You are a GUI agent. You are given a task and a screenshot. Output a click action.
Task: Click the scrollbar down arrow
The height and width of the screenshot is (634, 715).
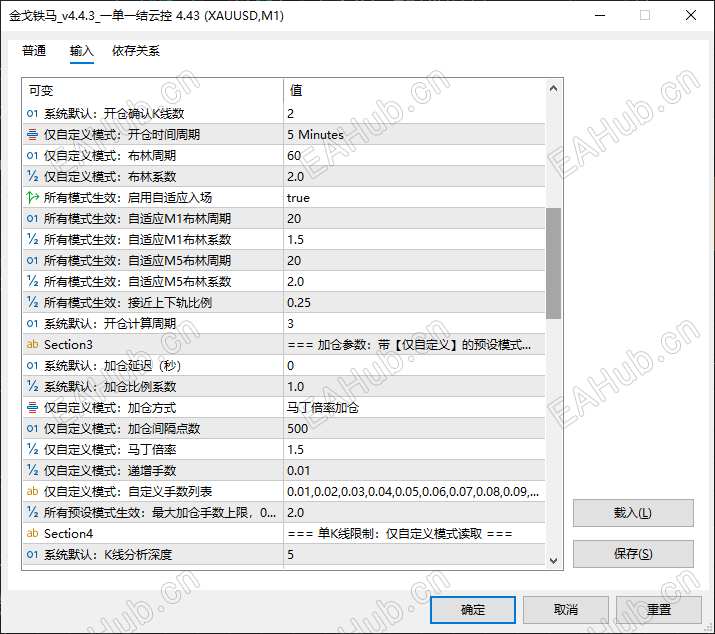click(554, 561)
